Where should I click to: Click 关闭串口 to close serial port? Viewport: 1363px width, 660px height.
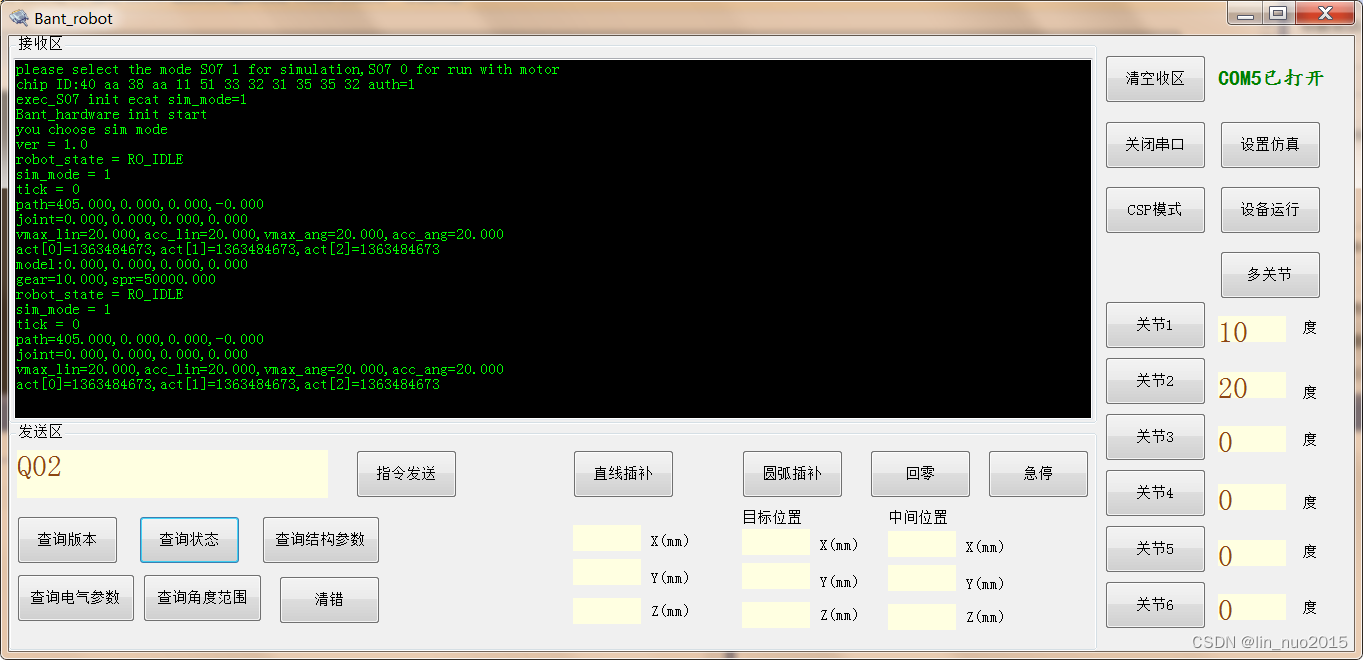[1155, 145]
